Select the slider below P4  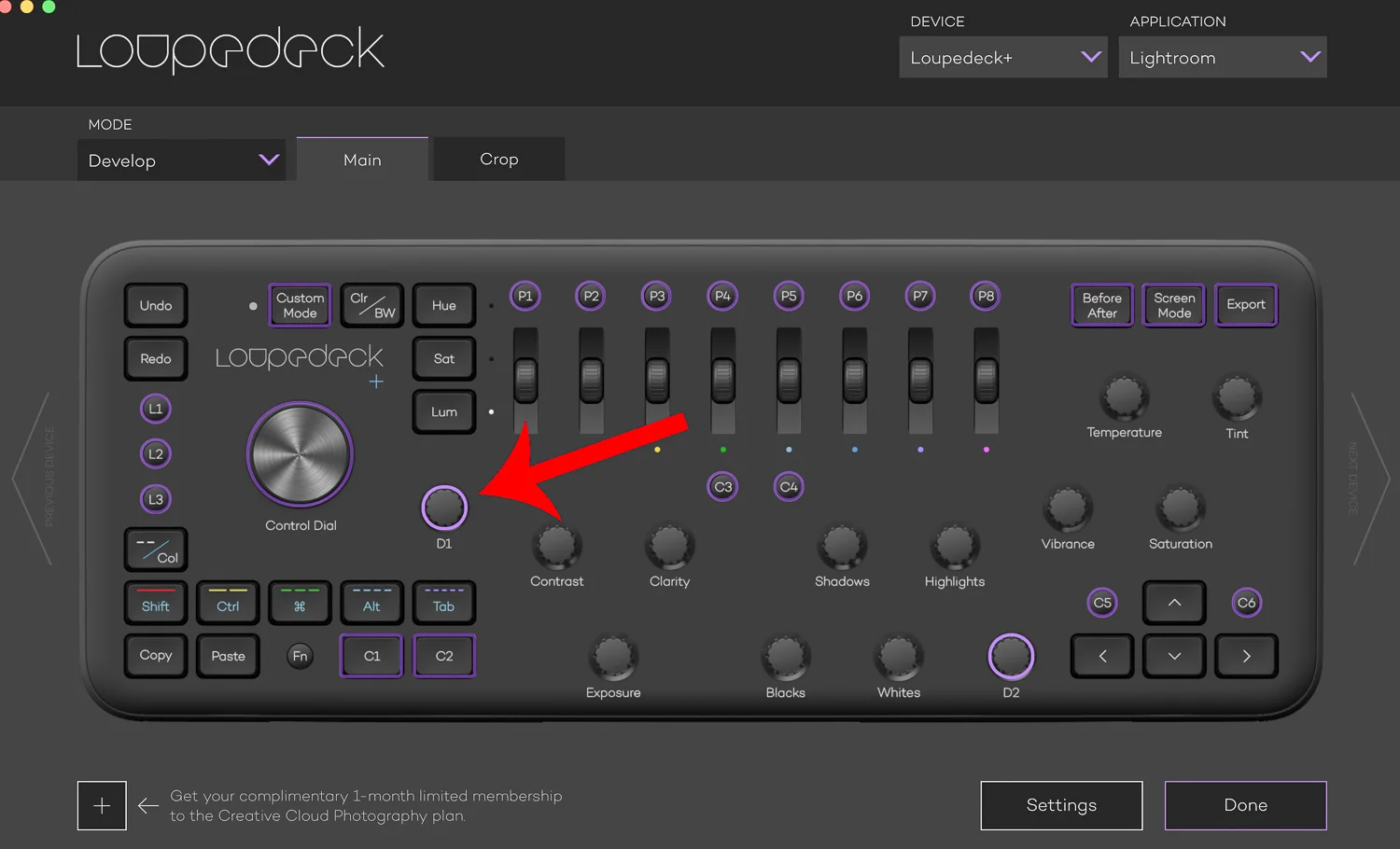pos(722,380)
